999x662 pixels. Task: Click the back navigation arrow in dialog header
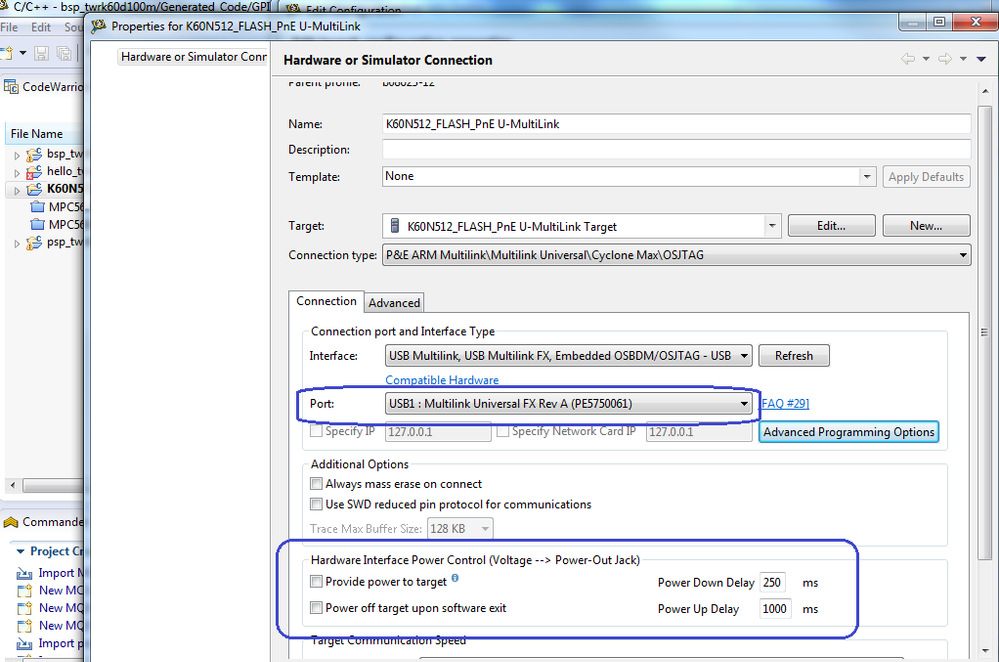[908, 59]
